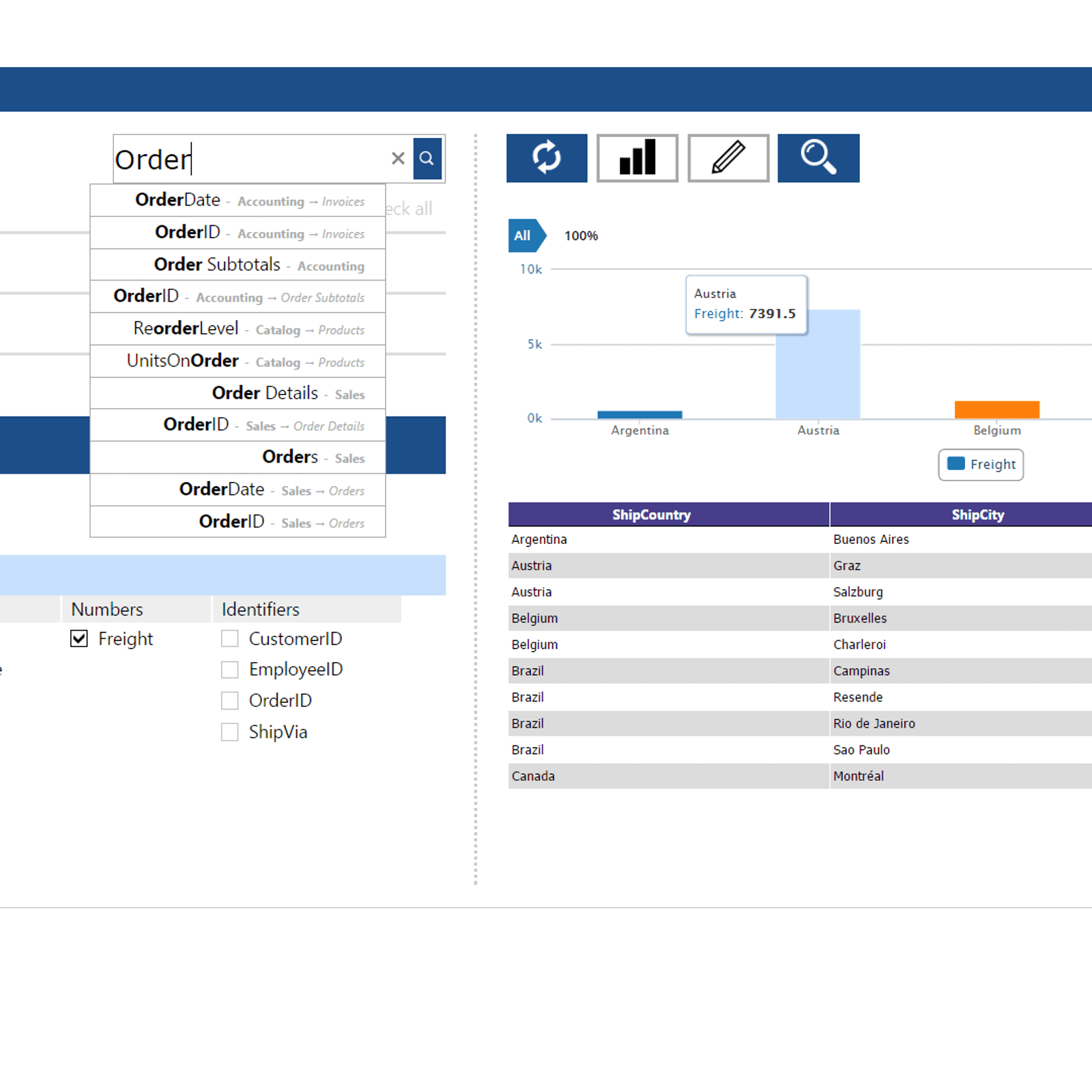1092x1092 pixels.
Task: Click the Canada country cell
Action: click(669, 776)
